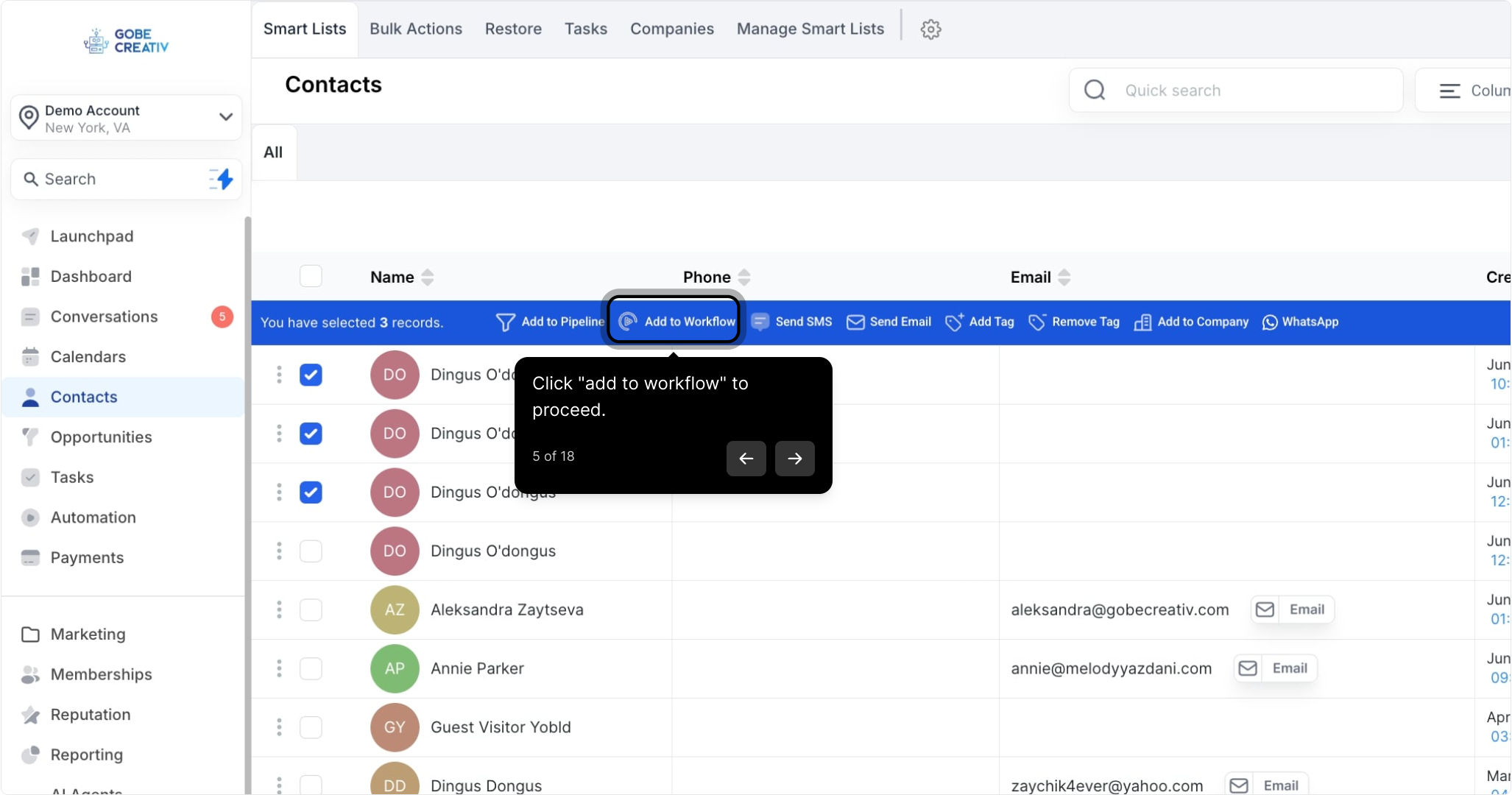Click the Add Tag icon

pos(954,322)
